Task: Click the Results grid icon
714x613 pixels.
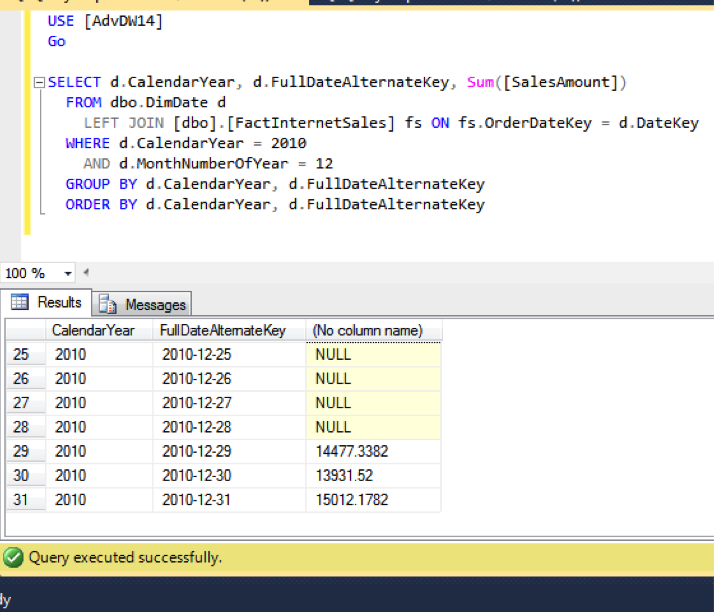Action: (20, 302)
